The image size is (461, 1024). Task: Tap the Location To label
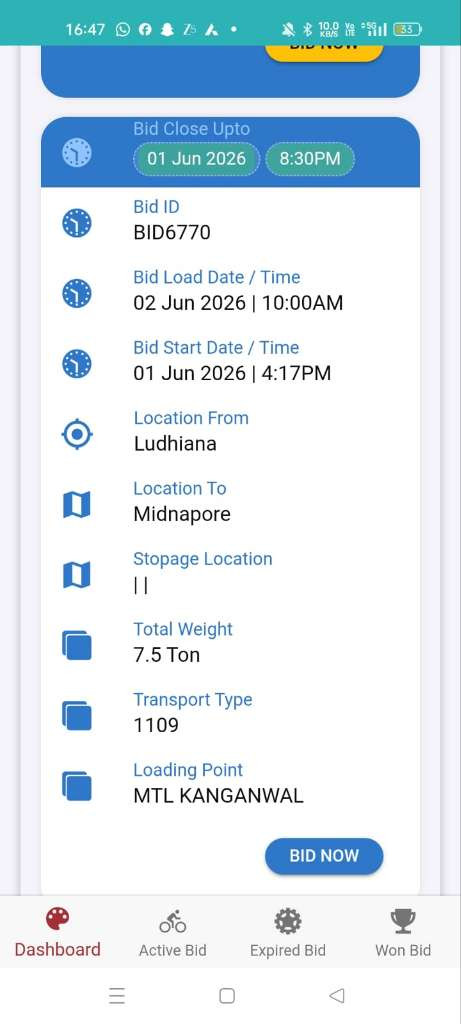(180, 488)
